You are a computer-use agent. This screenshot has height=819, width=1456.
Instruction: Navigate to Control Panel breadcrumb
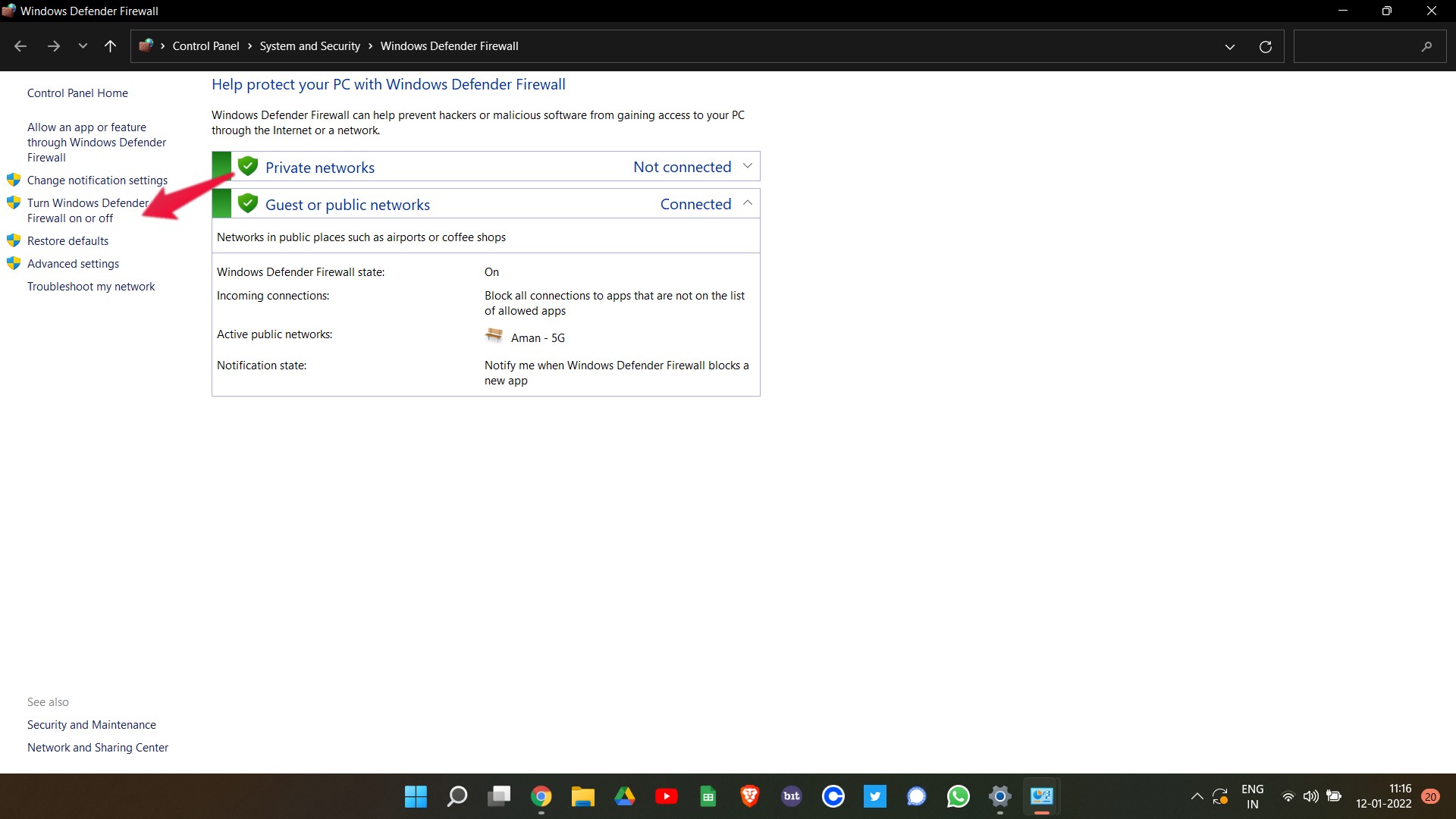[x=206, y=46]
